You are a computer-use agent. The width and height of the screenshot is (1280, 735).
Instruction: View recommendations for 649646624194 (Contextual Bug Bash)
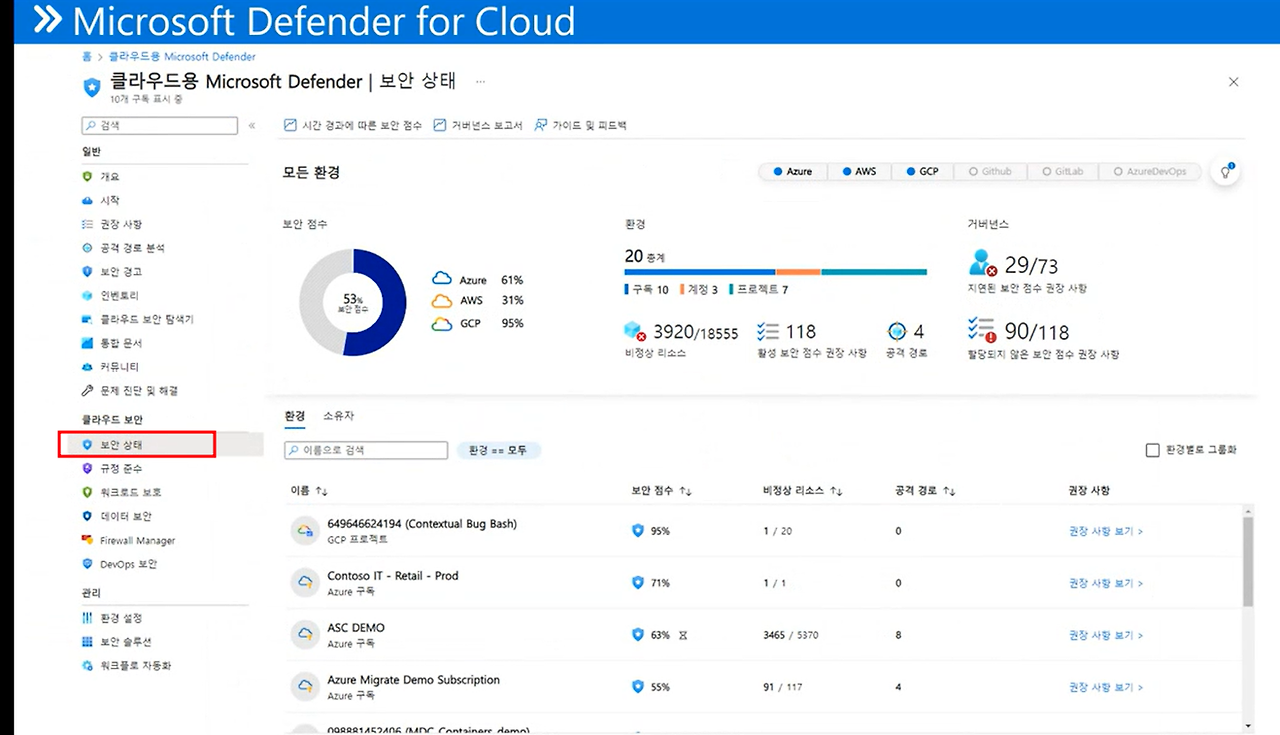1106,531
